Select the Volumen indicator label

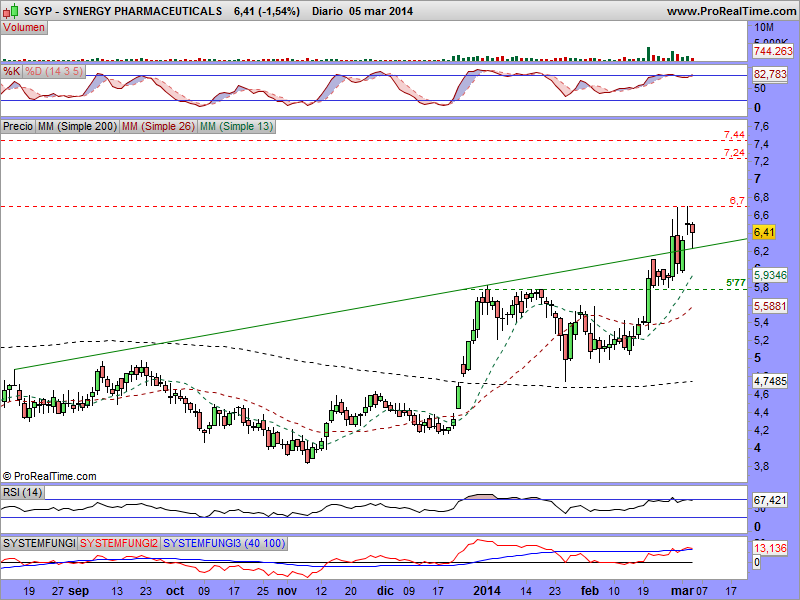[24, 28]
